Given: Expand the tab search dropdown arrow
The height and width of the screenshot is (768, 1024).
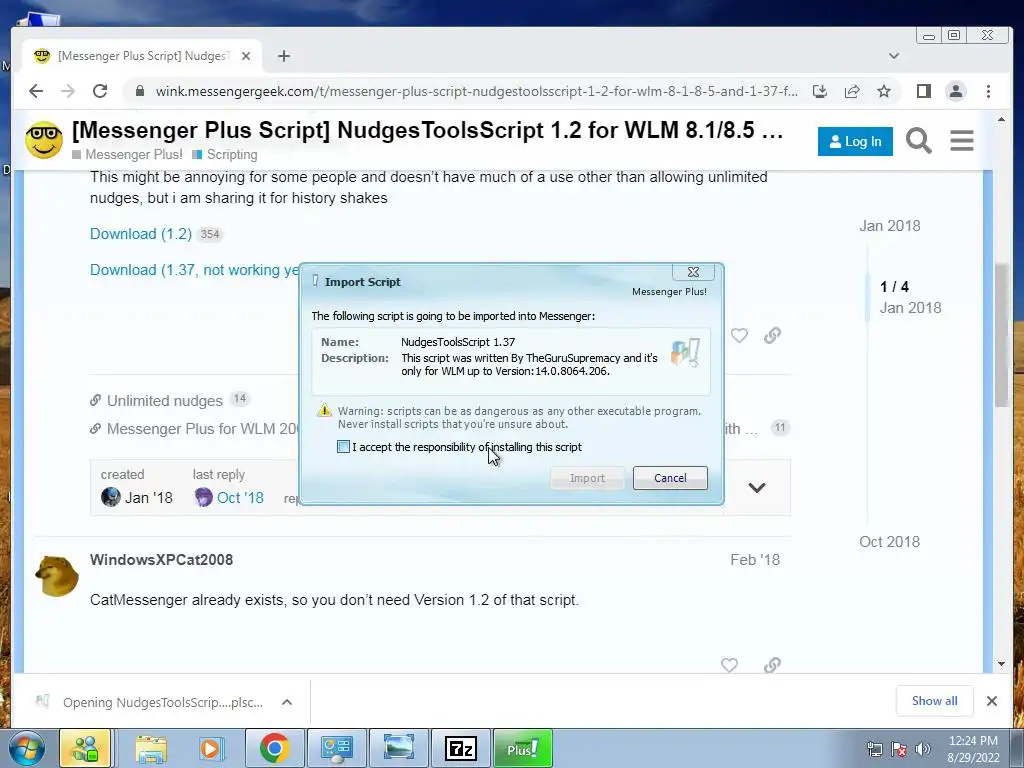Looking at the screenshot, I should point(894,56).
